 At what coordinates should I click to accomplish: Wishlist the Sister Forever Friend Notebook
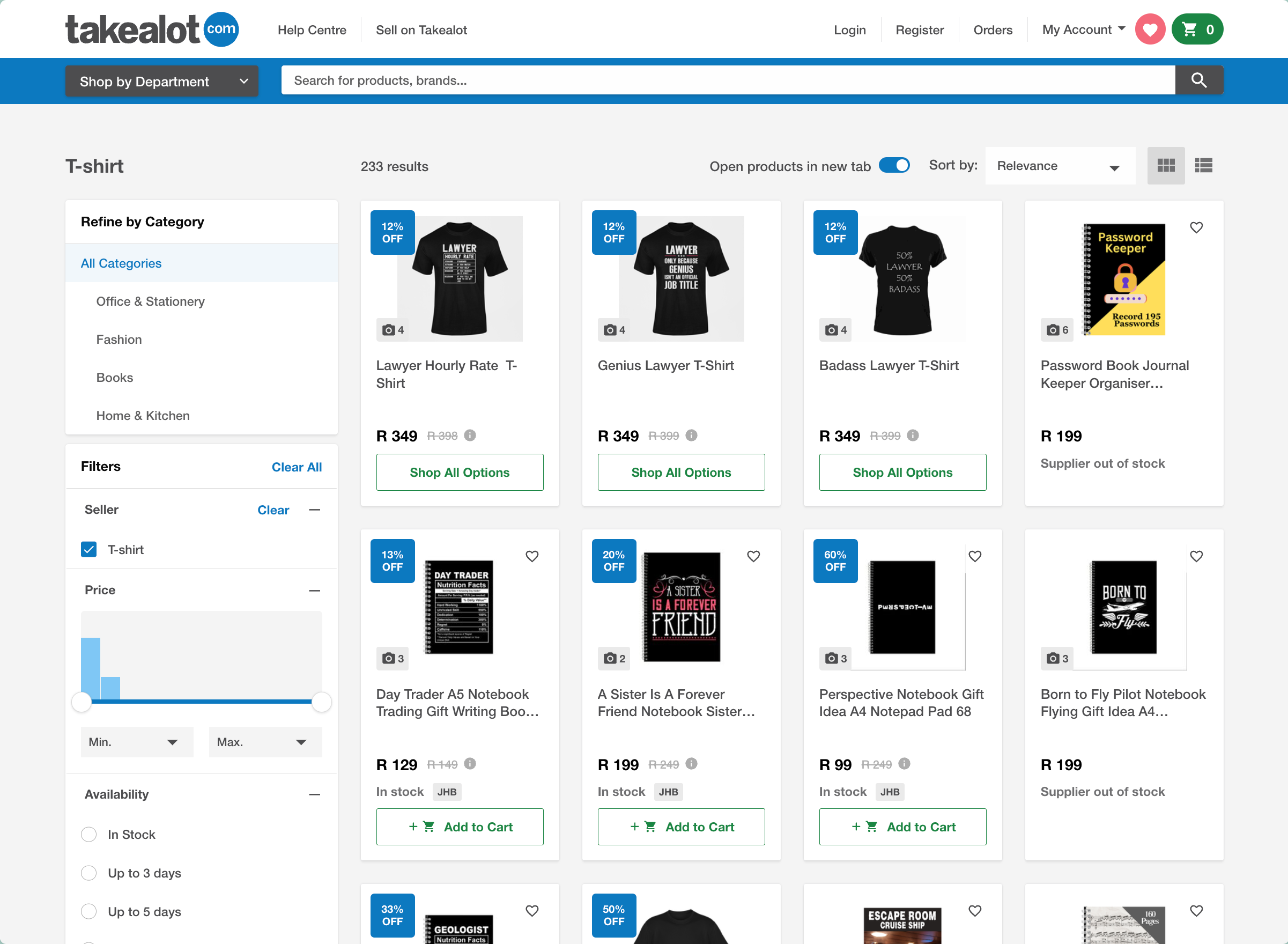pos(753,556)
